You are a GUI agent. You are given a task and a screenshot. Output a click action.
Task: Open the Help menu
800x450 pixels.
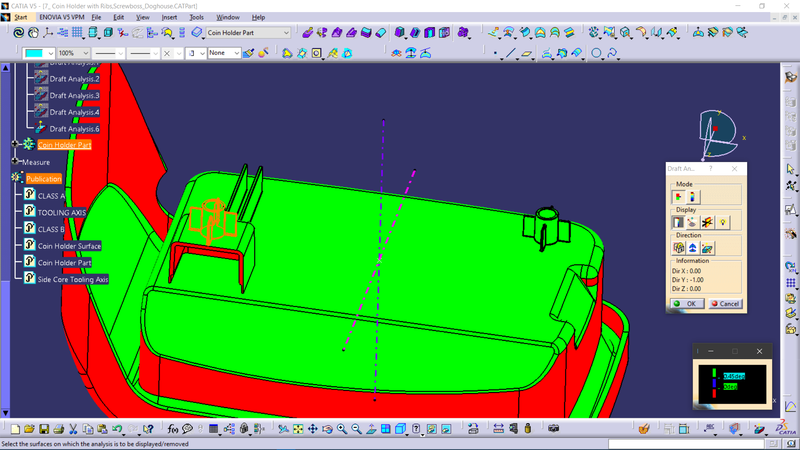point(258,17)
